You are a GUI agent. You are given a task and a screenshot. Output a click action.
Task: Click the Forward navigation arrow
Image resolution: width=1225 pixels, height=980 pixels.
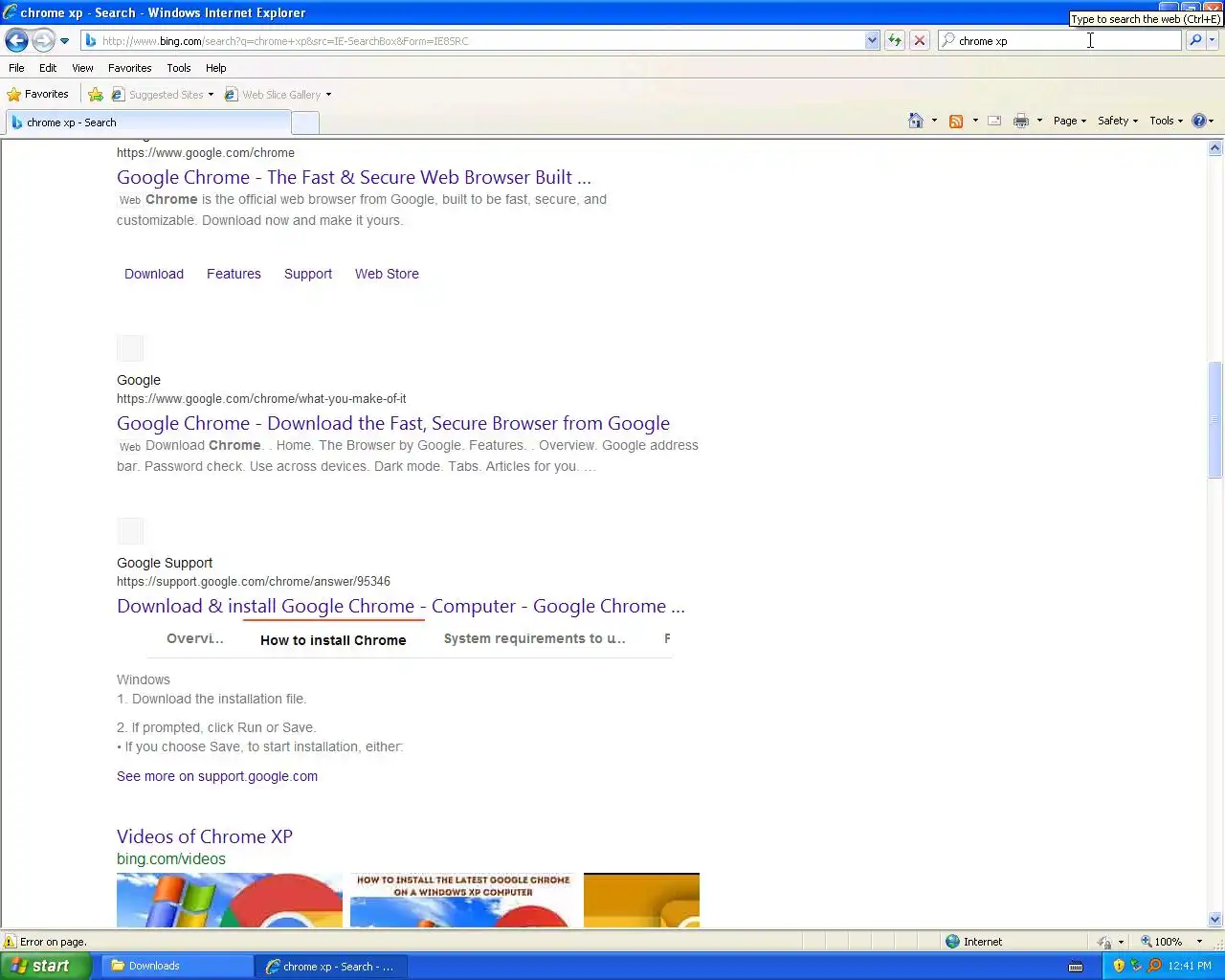click(43, 40)
